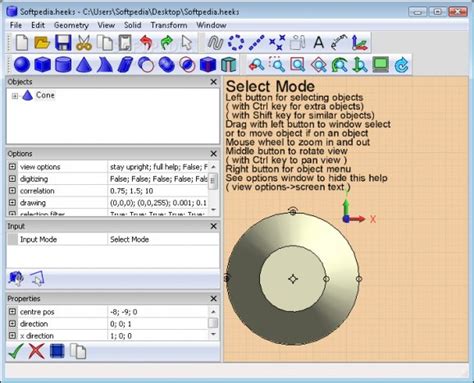Viewport: 474px width, 383px height.
Task: Add a cube solid
Action: click(42, 64)
